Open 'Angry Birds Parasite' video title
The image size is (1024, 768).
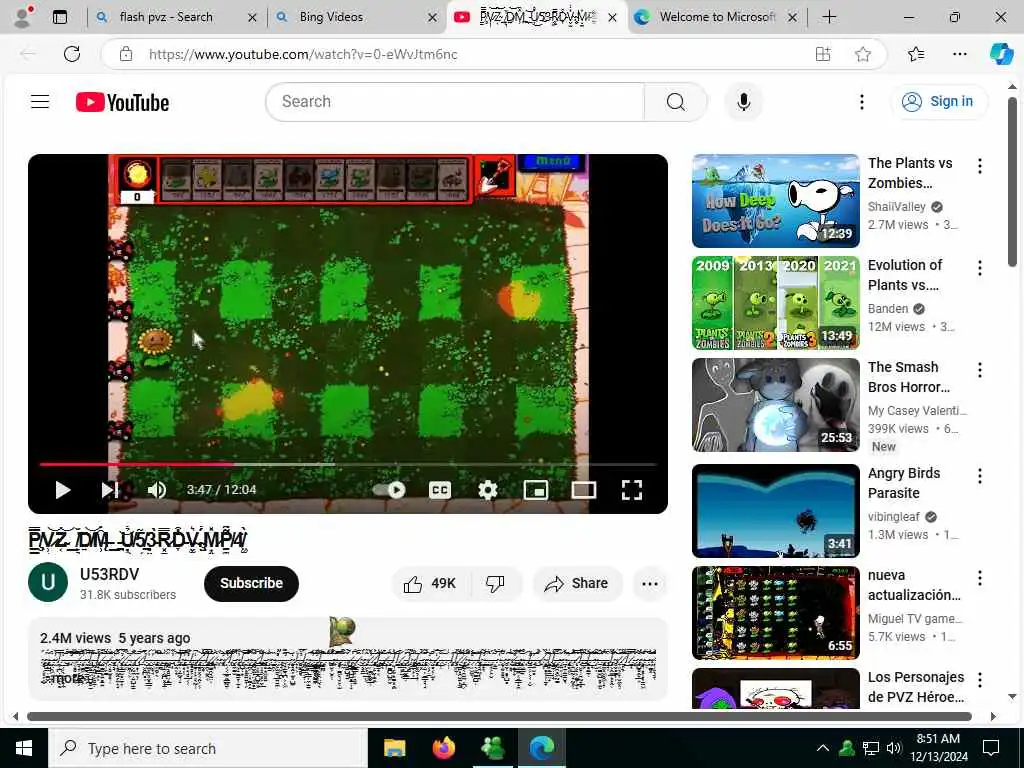(904, 483)
